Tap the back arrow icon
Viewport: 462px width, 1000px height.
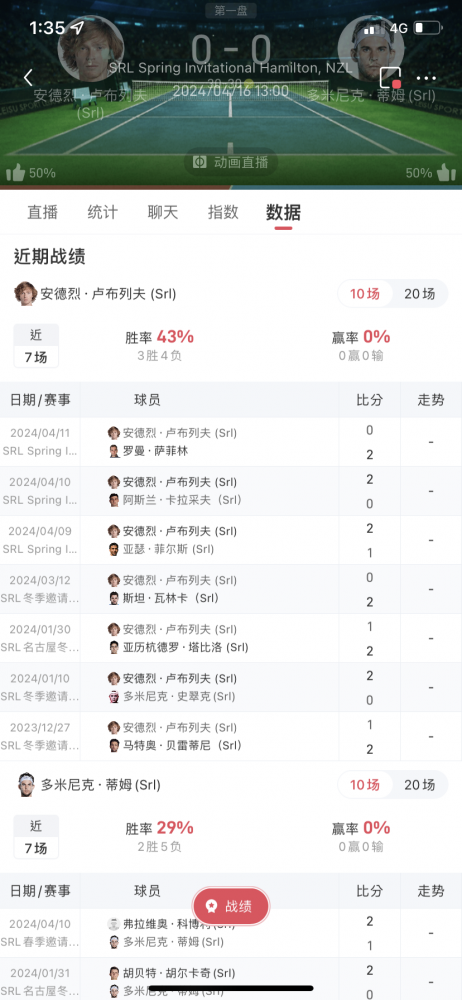(28, 78)
